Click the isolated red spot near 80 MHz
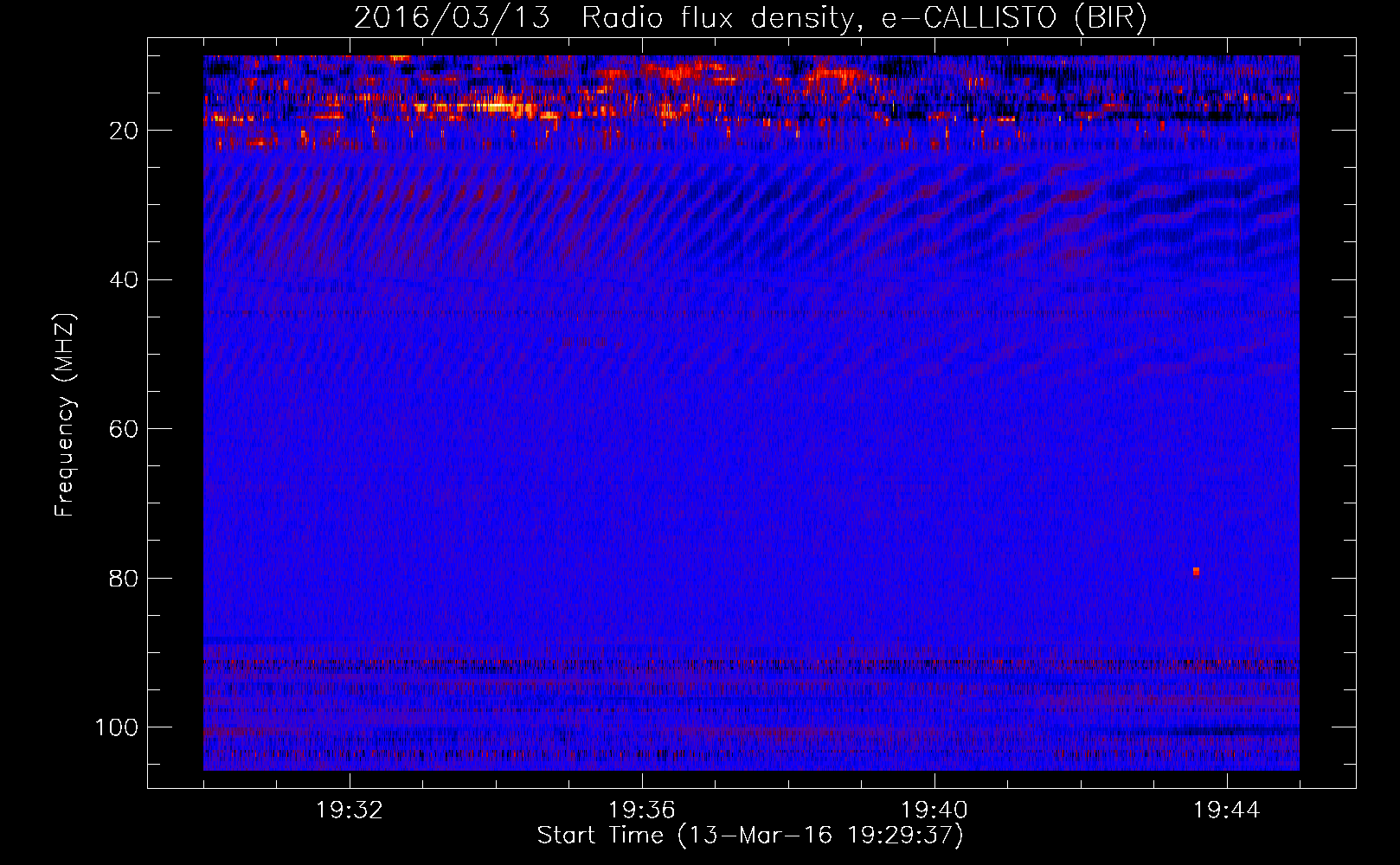 coord(1197,572)
